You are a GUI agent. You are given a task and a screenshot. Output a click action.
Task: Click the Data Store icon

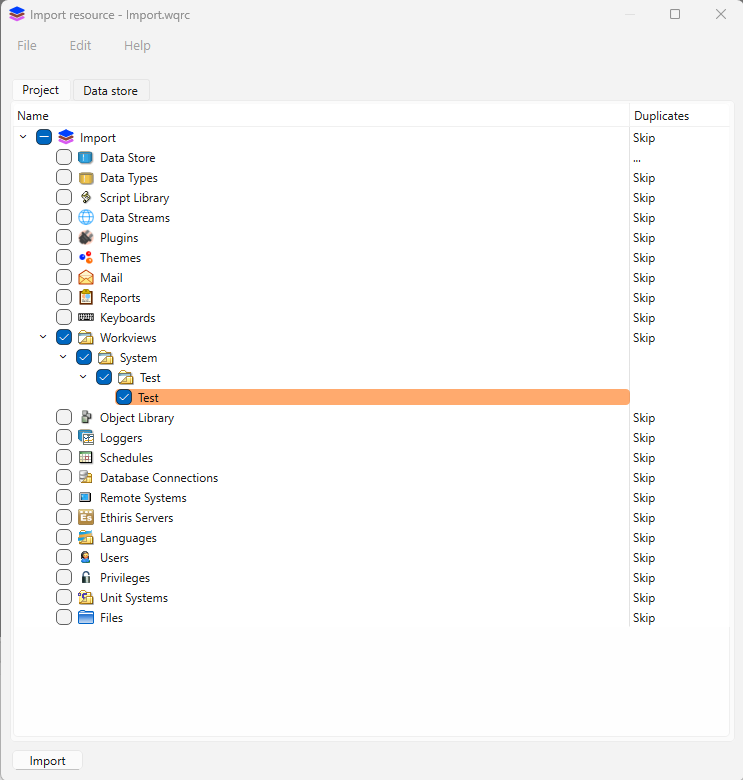coord(86,158)
